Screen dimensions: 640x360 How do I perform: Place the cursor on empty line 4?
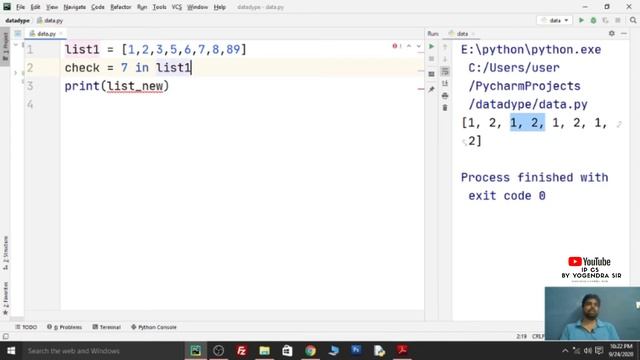click(242, 104)
